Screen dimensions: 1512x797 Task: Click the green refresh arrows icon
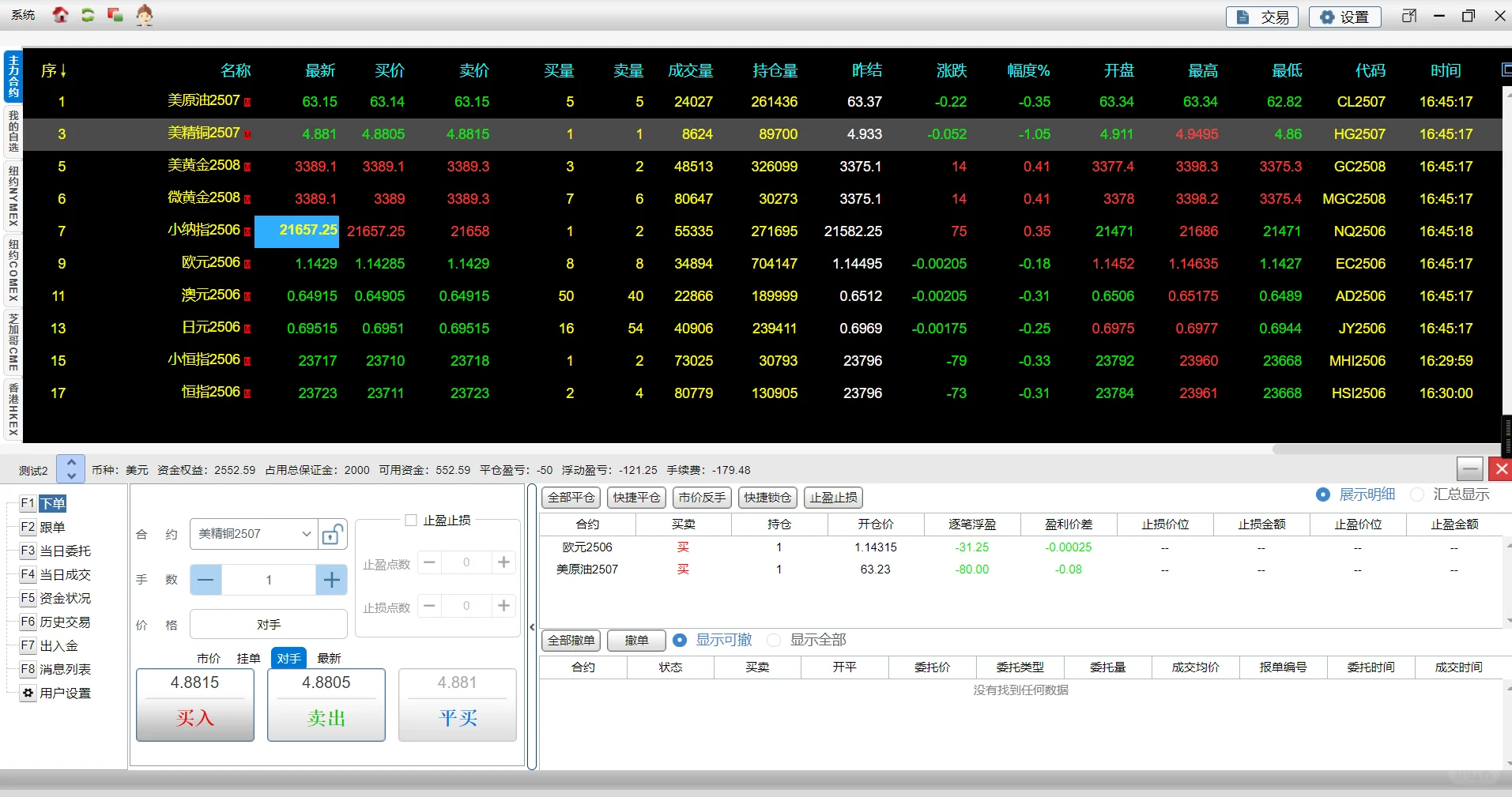(88, 15)
